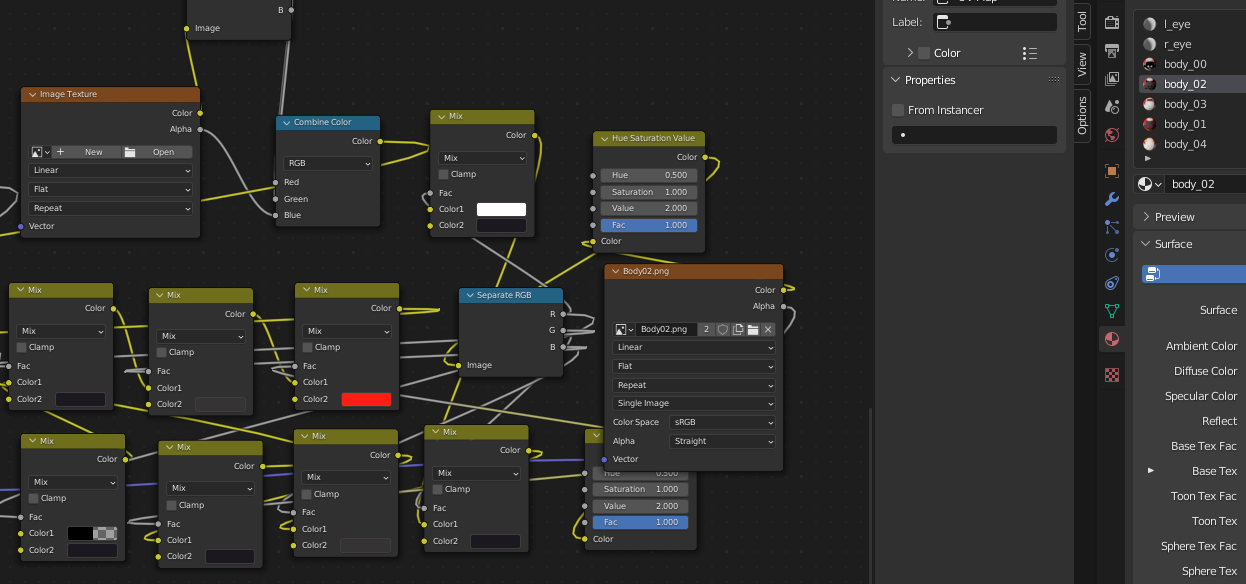This screenshot has width=1246, height=584.
Task: Click the fake user shield icon on Body02.png
Action: click(x=722, y=329)
